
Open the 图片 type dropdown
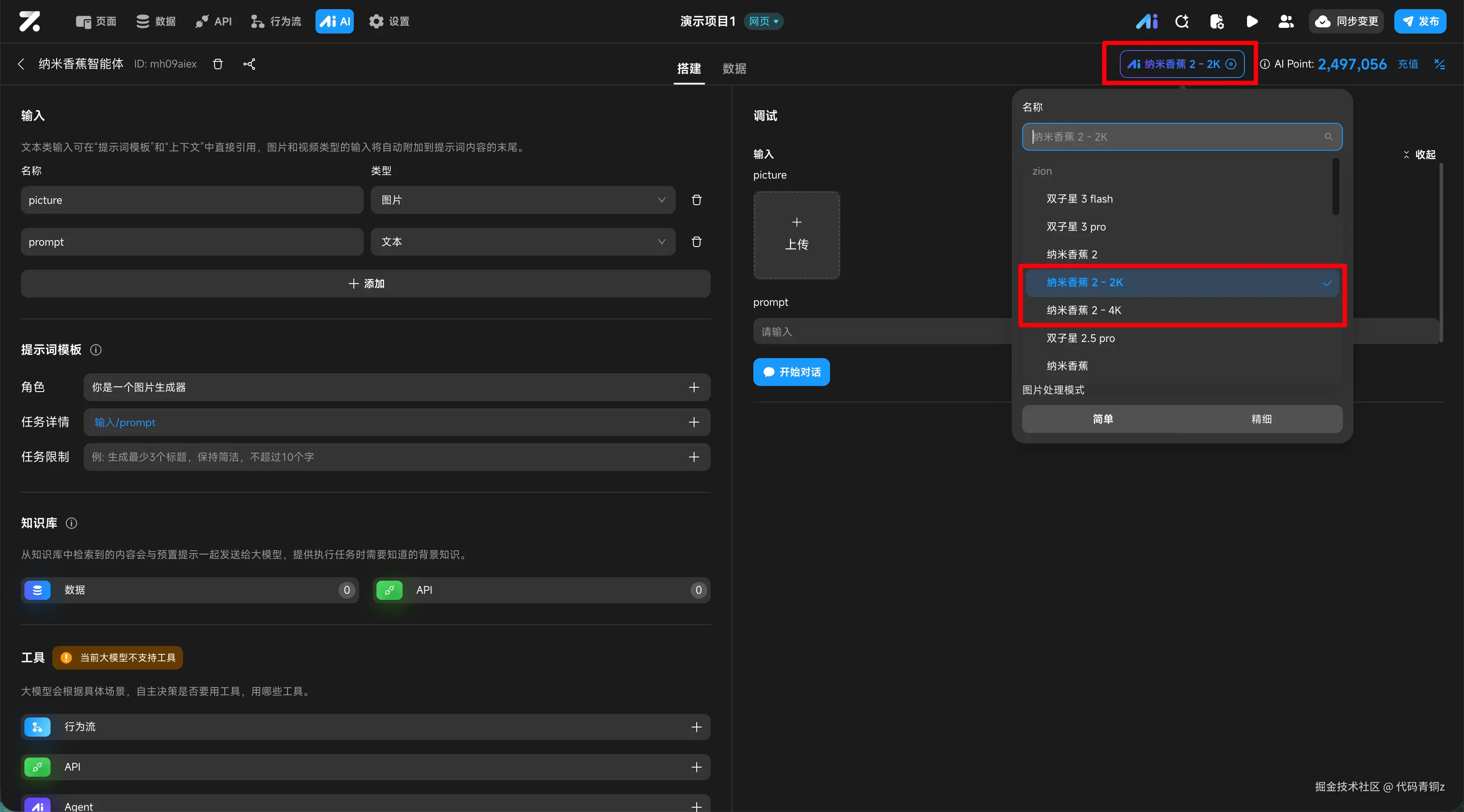tap(522, 200)
